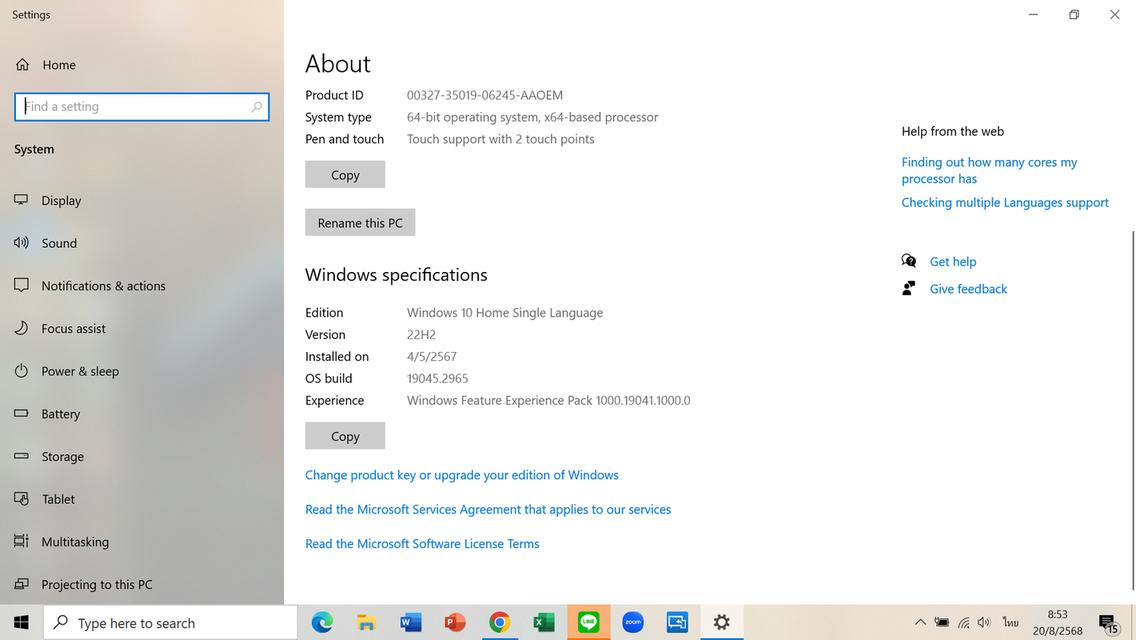
Task: Open the remote desktop app on taskbar
Action: point(677,623)
